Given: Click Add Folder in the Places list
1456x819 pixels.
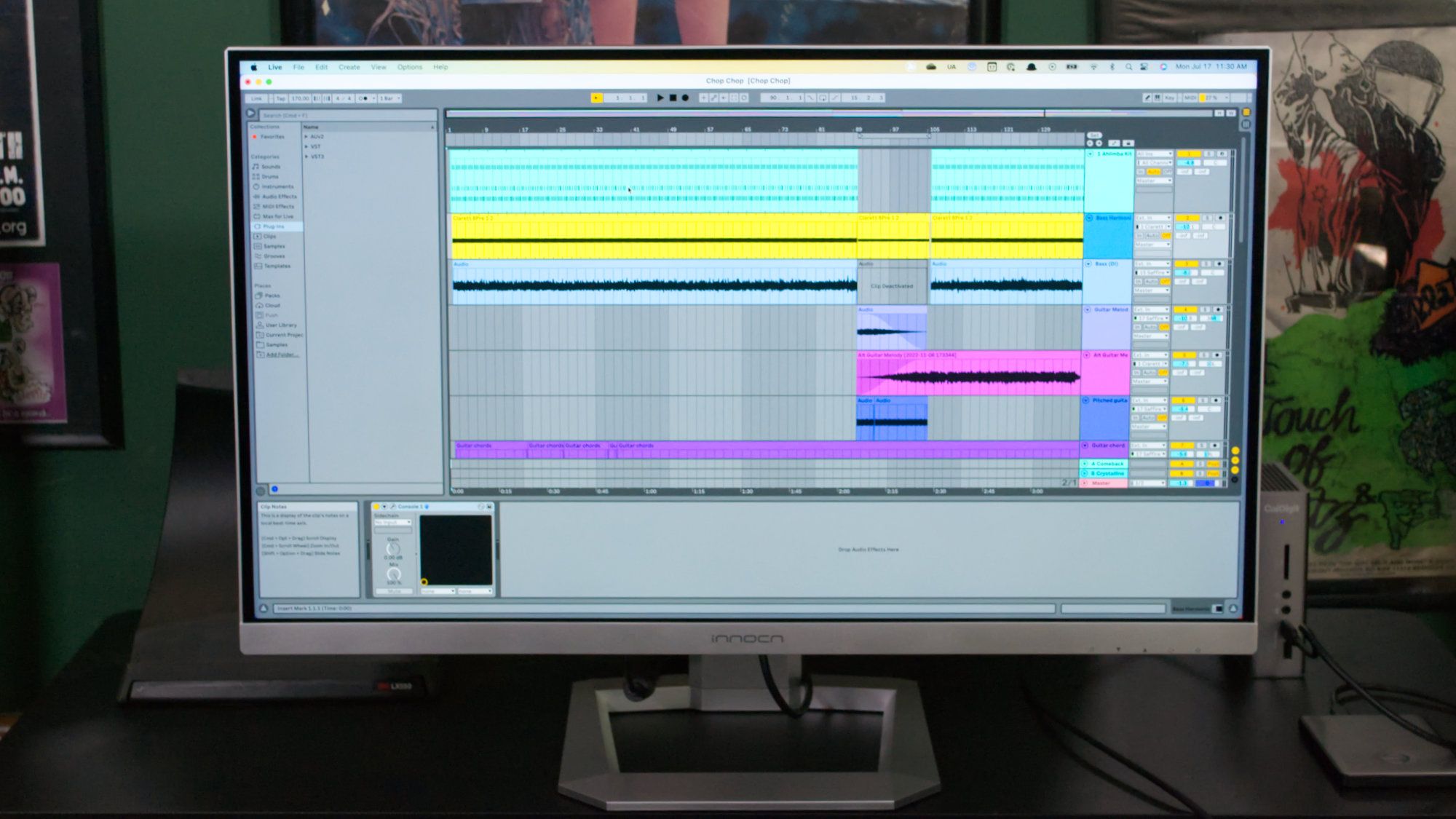Looking at the screenshot, I should pos(280,355).
